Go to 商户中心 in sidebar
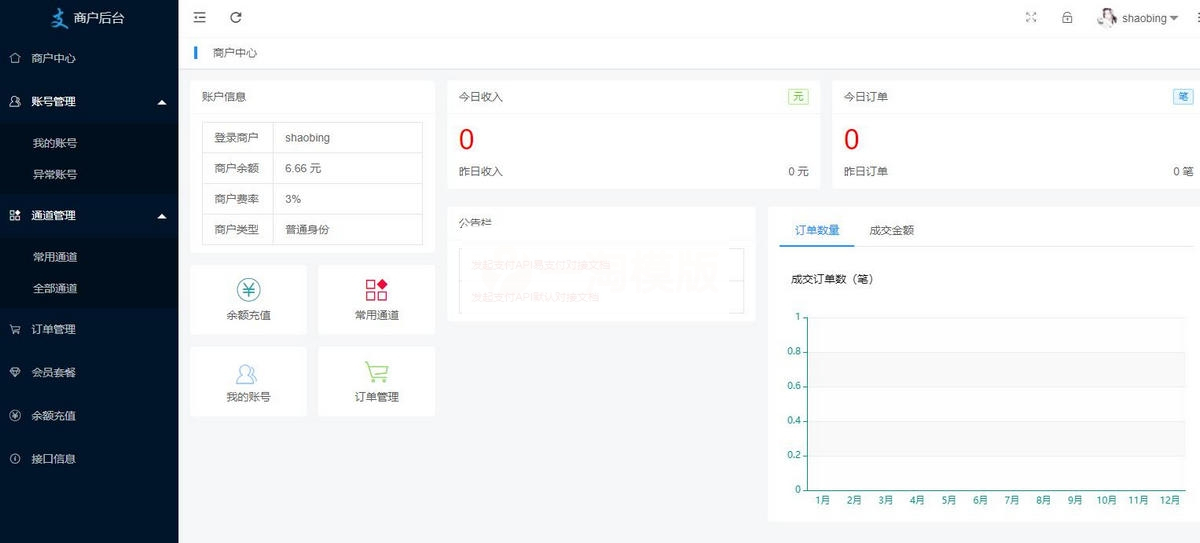 [x=53, y=58]
